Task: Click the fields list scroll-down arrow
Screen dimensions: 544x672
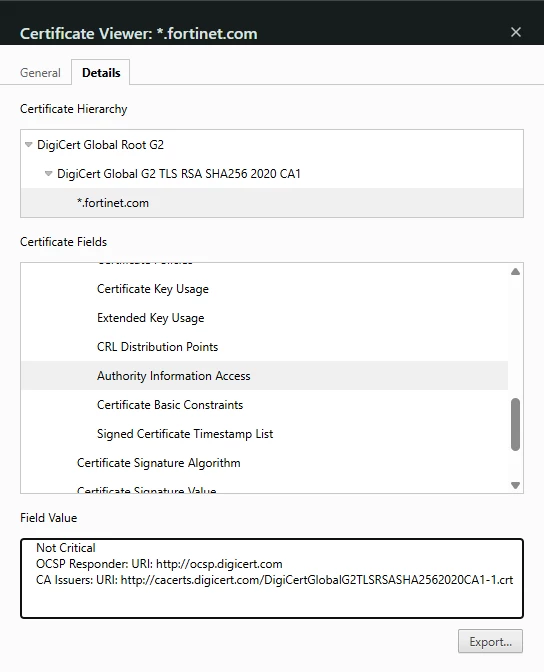Action: (515, 485)
